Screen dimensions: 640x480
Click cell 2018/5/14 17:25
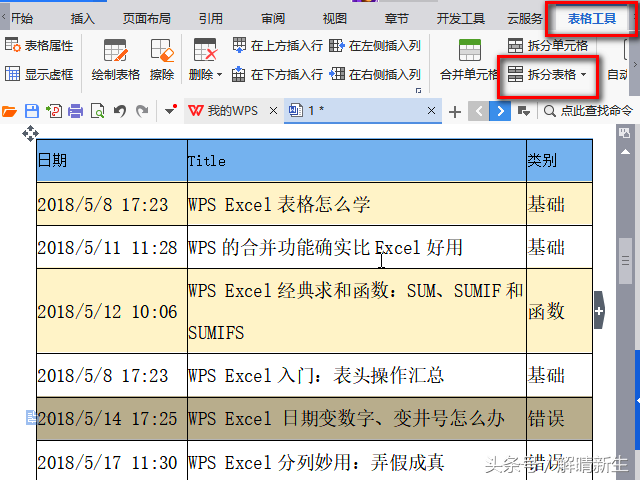click(x=112, y=419)
